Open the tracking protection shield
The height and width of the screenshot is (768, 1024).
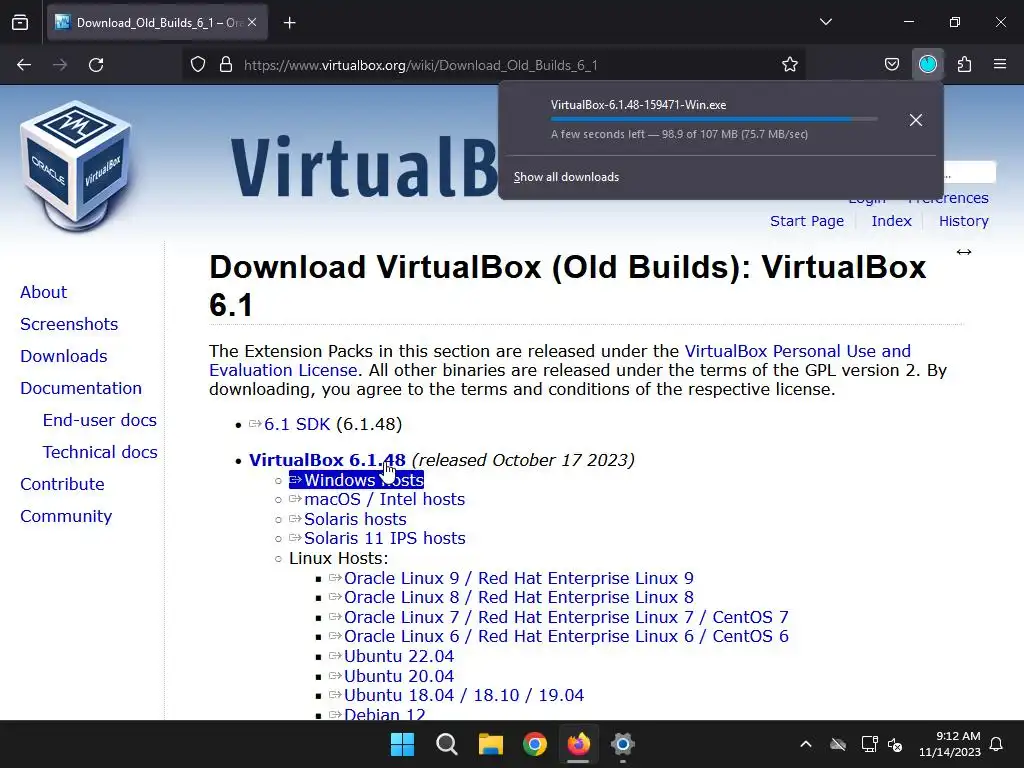[x=198, y=65]
